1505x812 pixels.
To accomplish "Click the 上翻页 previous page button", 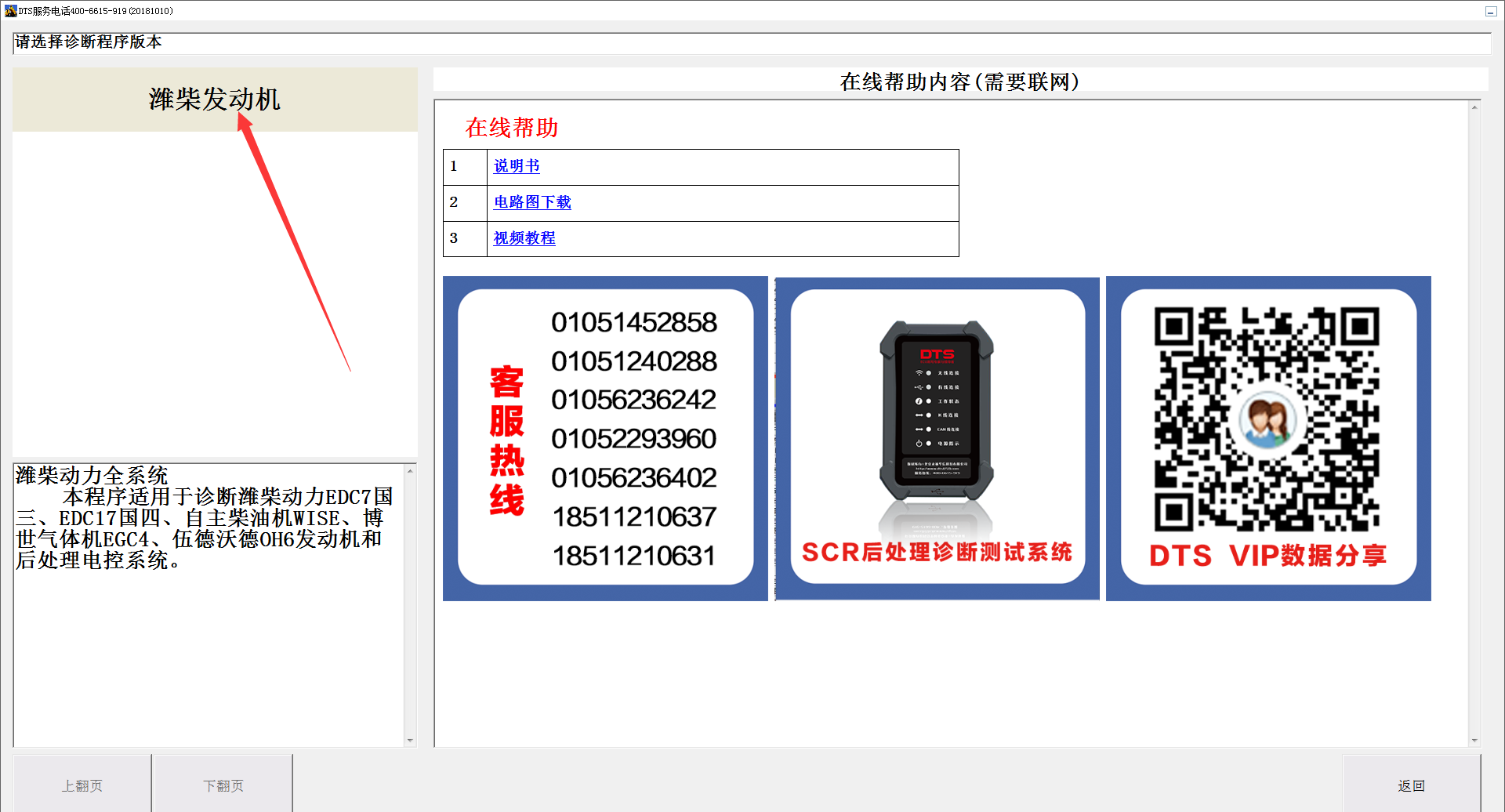I will (82, 785).
